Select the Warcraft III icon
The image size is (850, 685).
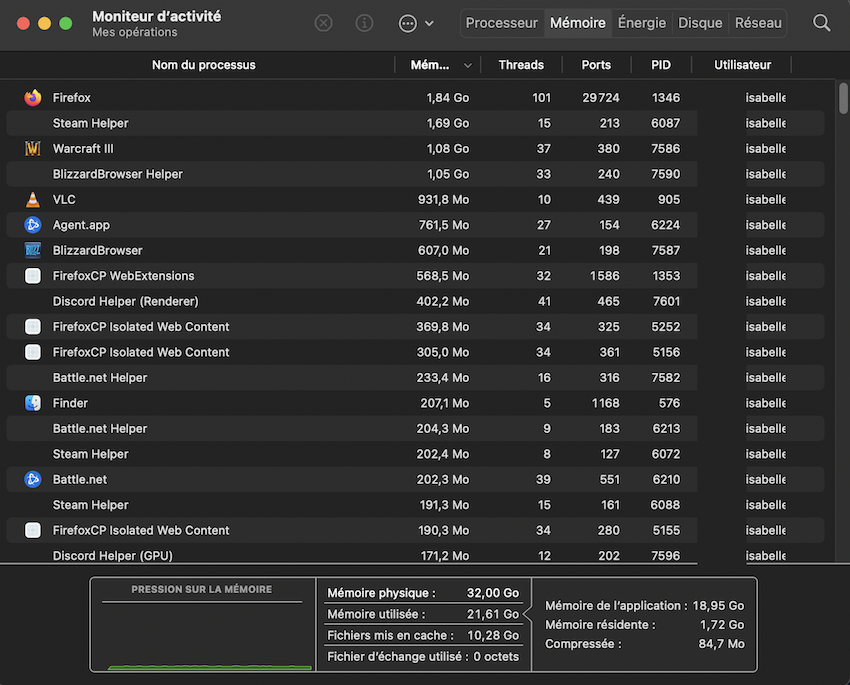coord(33,149)
